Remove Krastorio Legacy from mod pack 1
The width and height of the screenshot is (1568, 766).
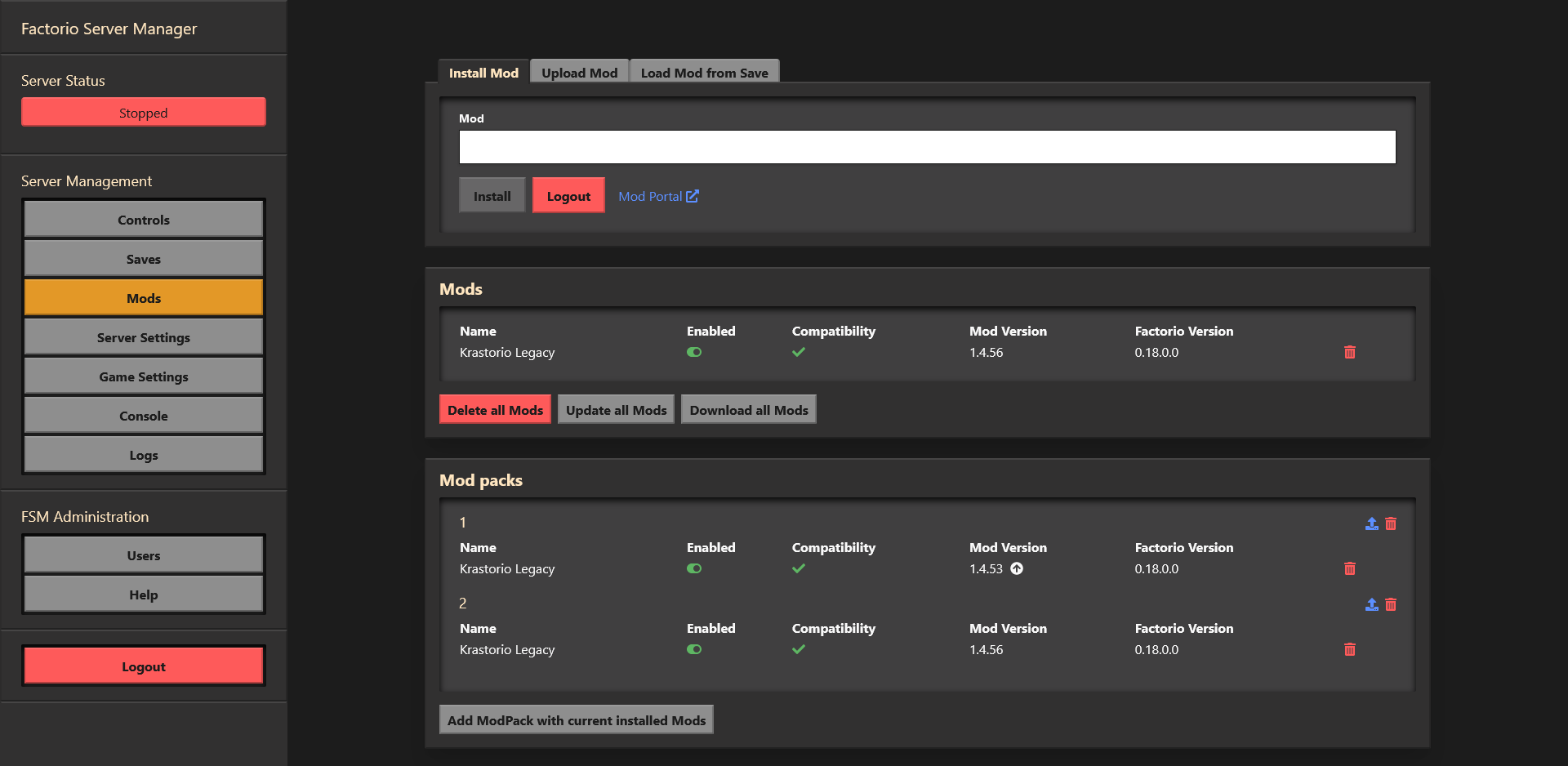click(1349, 568)
